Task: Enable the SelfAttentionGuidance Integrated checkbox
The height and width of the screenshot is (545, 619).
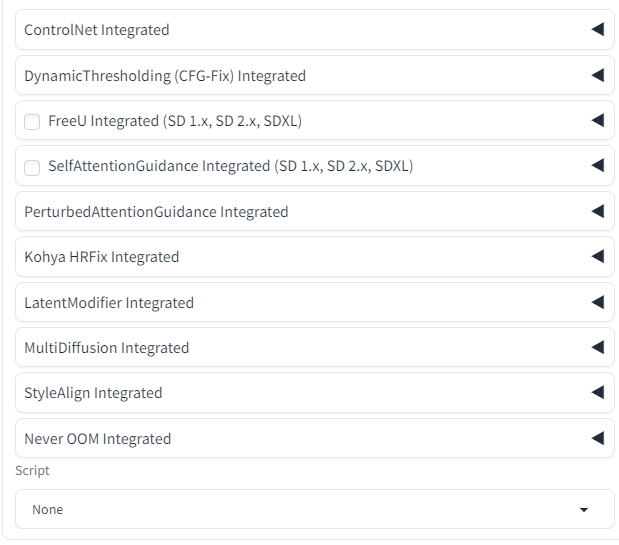Action: pyautogui.click(x=33, y=167)
